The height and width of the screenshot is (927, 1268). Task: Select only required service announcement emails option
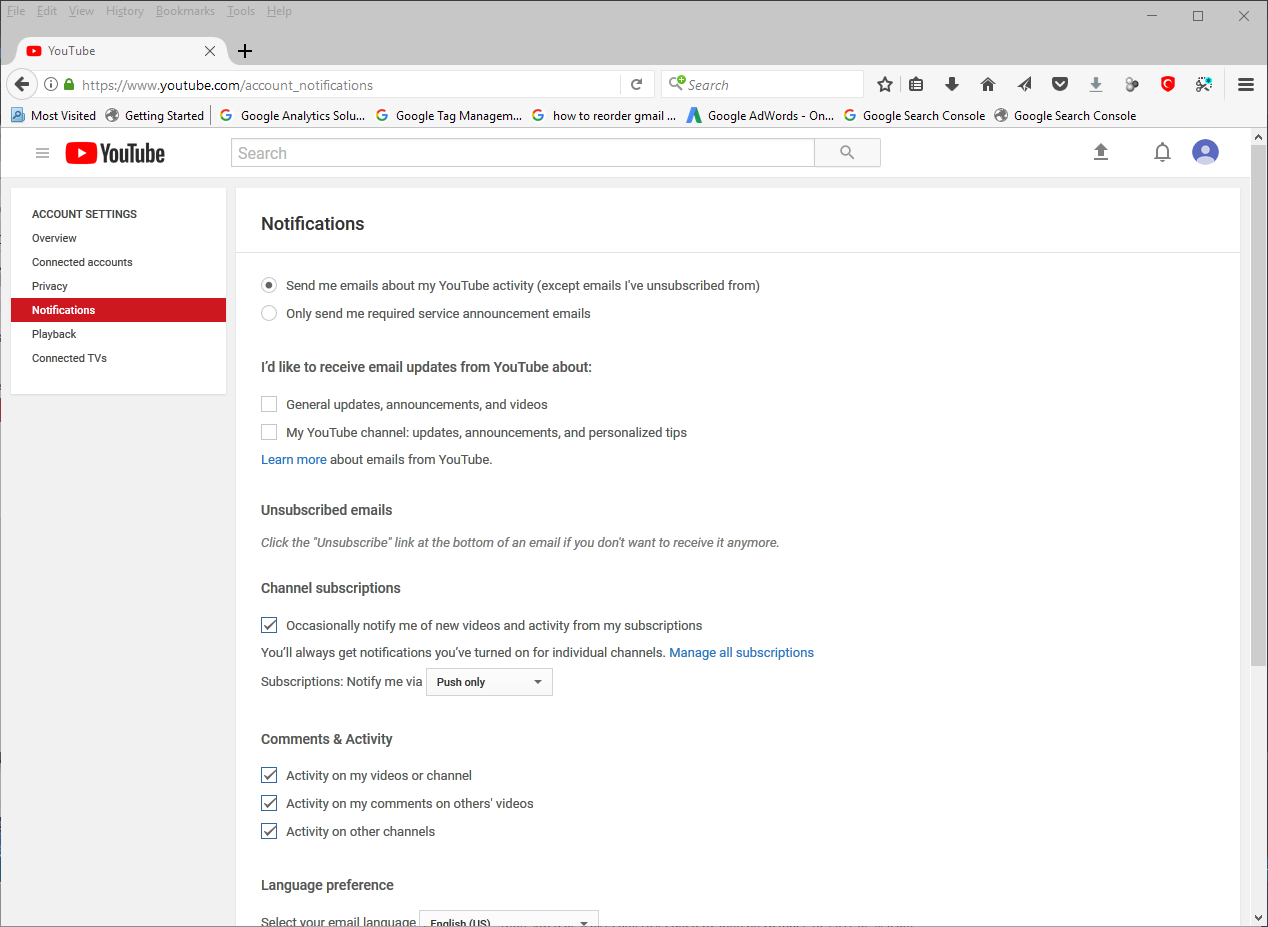point(269,313)
